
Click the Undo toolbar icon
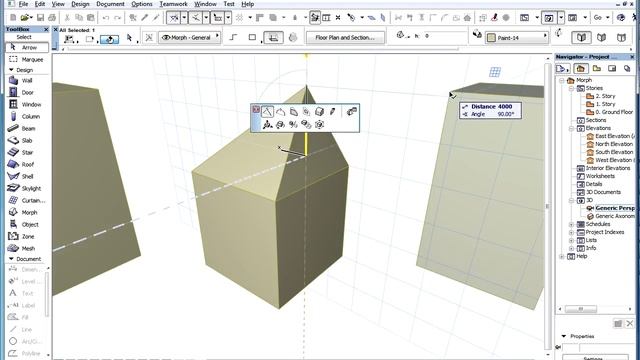tap(106, 18)
